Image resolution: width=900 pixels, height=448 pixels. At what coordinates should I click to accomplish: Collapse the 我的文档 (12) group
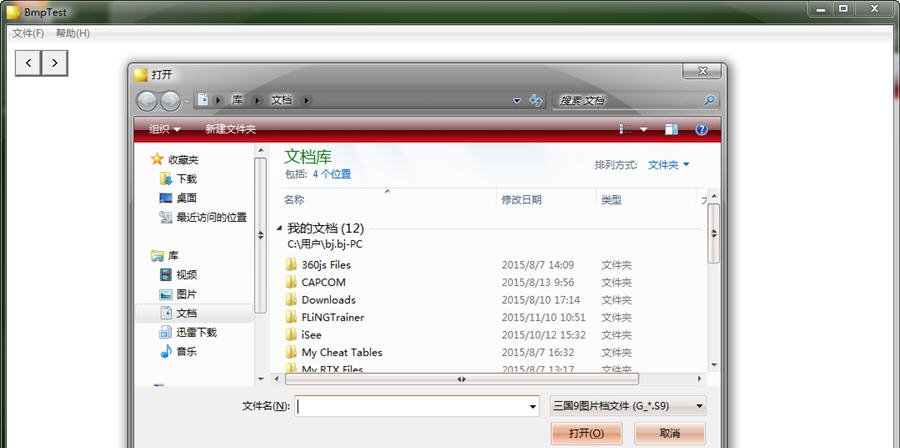[279, 228]
